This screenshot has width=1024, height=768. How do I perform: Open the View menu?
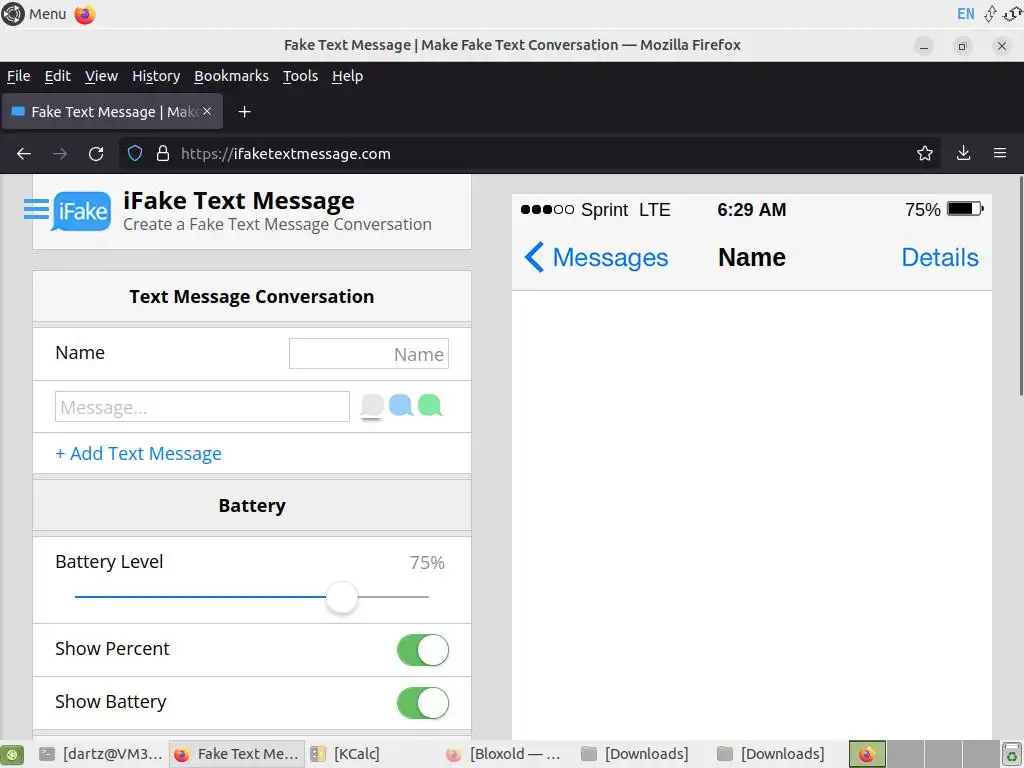(101, 76)
